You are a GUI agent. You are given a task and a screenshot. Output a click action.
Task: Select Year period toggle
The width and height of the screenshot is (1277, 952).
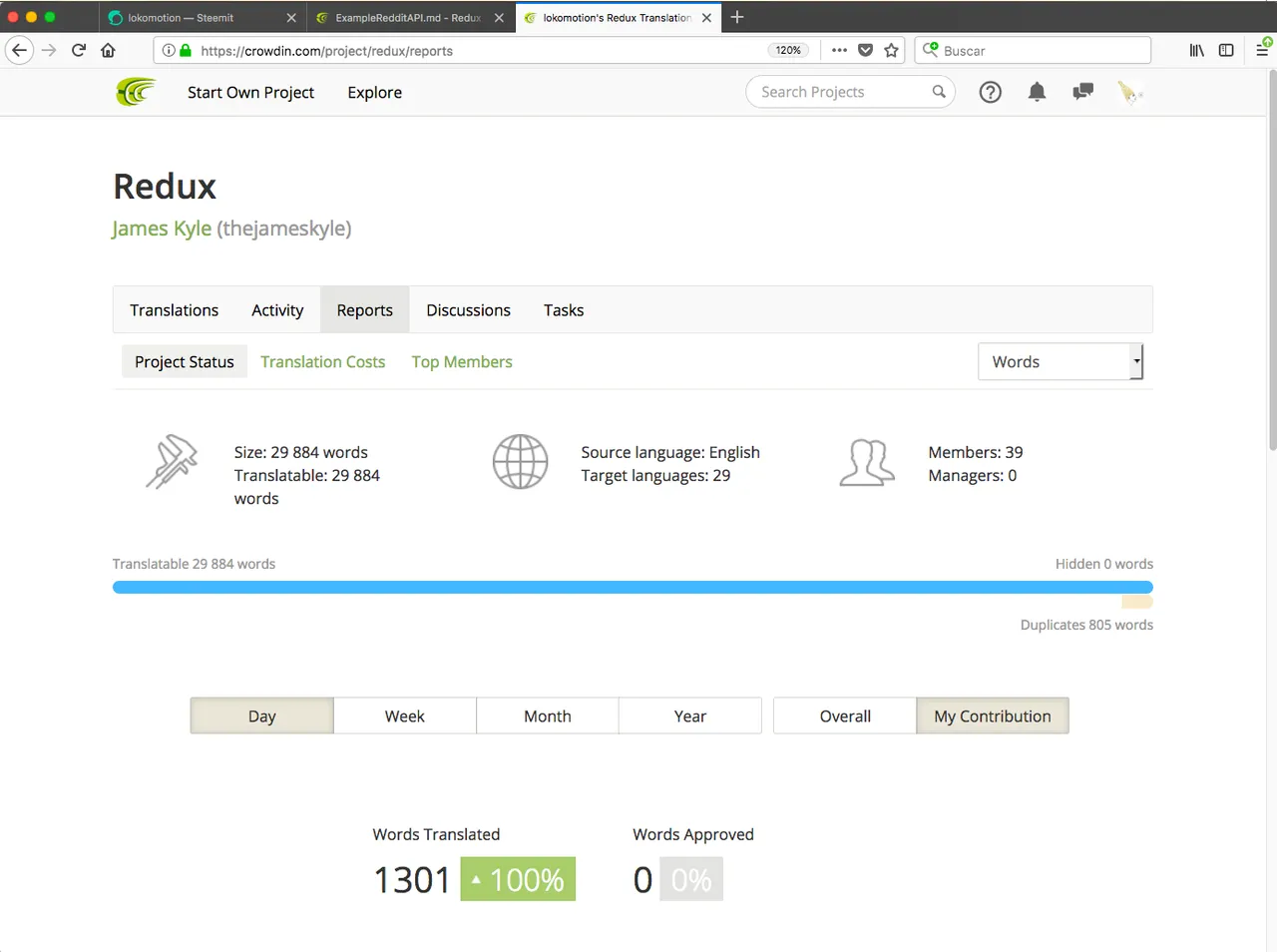(689, 715)
